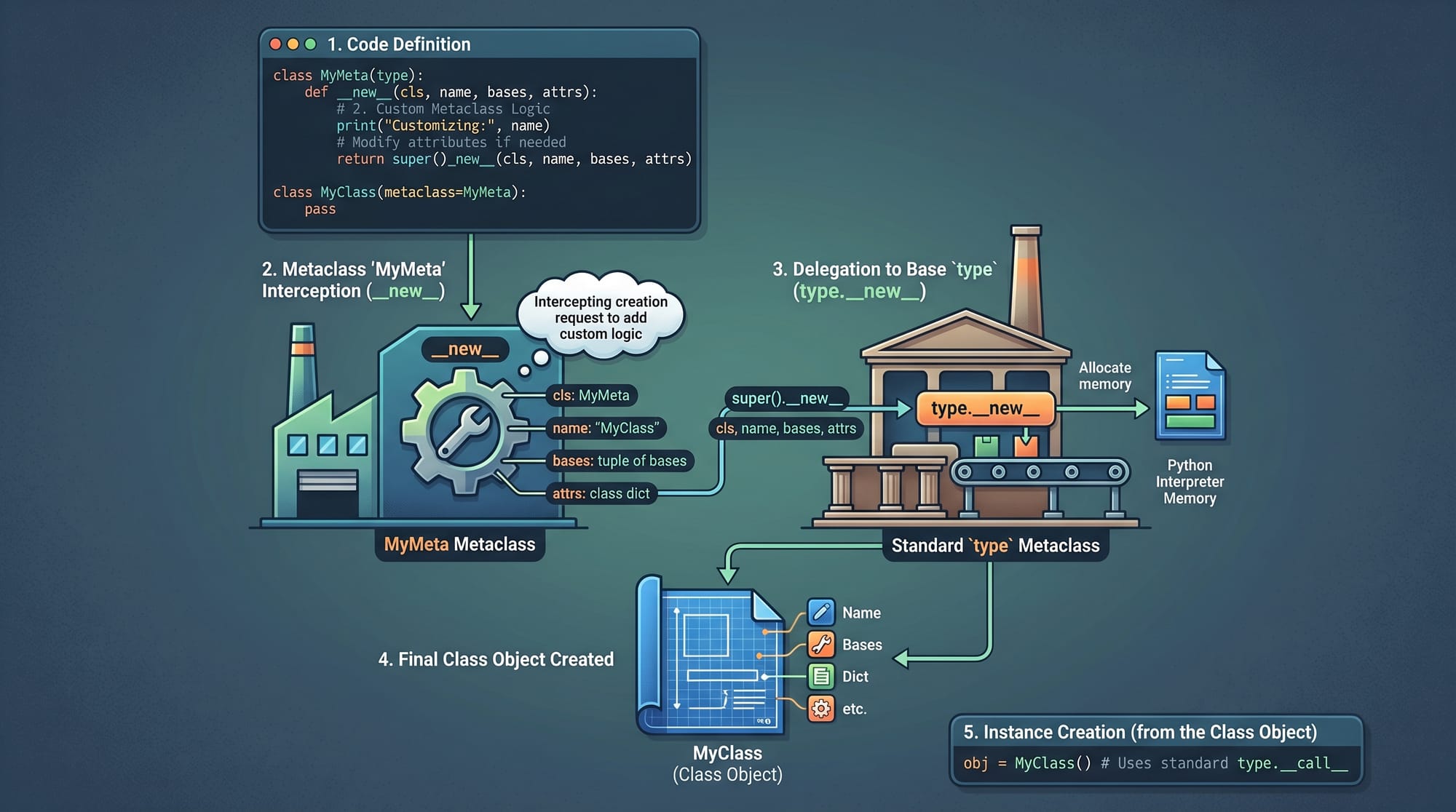
Task: Click the super().__new__ pill label
Action: [x=786, y=398]
